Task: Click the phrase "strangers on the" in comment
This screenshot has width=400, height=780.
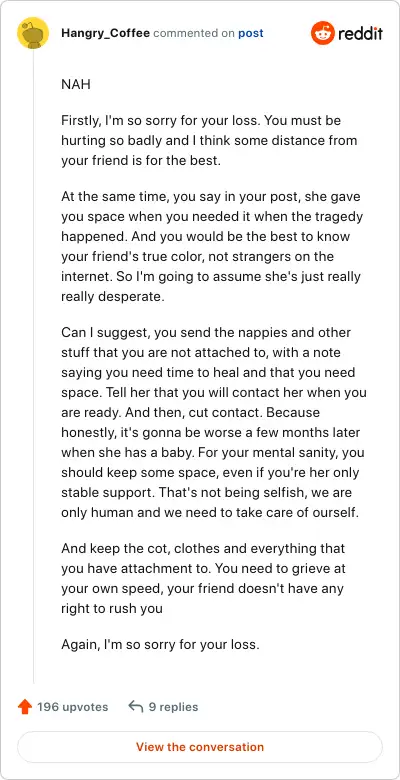Action: (x=288, y=257)
